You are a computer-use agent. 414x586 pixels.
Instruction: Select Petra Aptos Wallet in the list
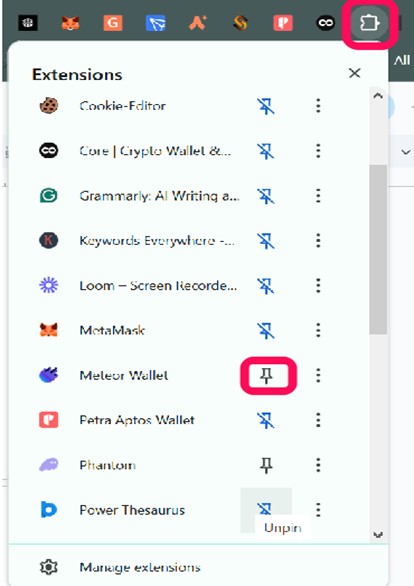tap(138, 420)
